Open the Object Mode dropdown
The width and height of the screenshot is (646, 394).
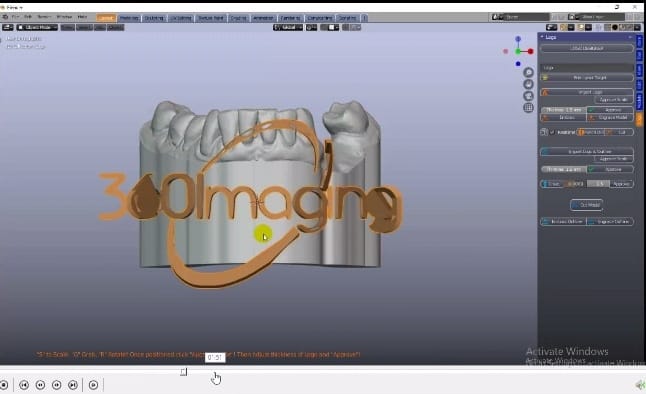point(37,28)
